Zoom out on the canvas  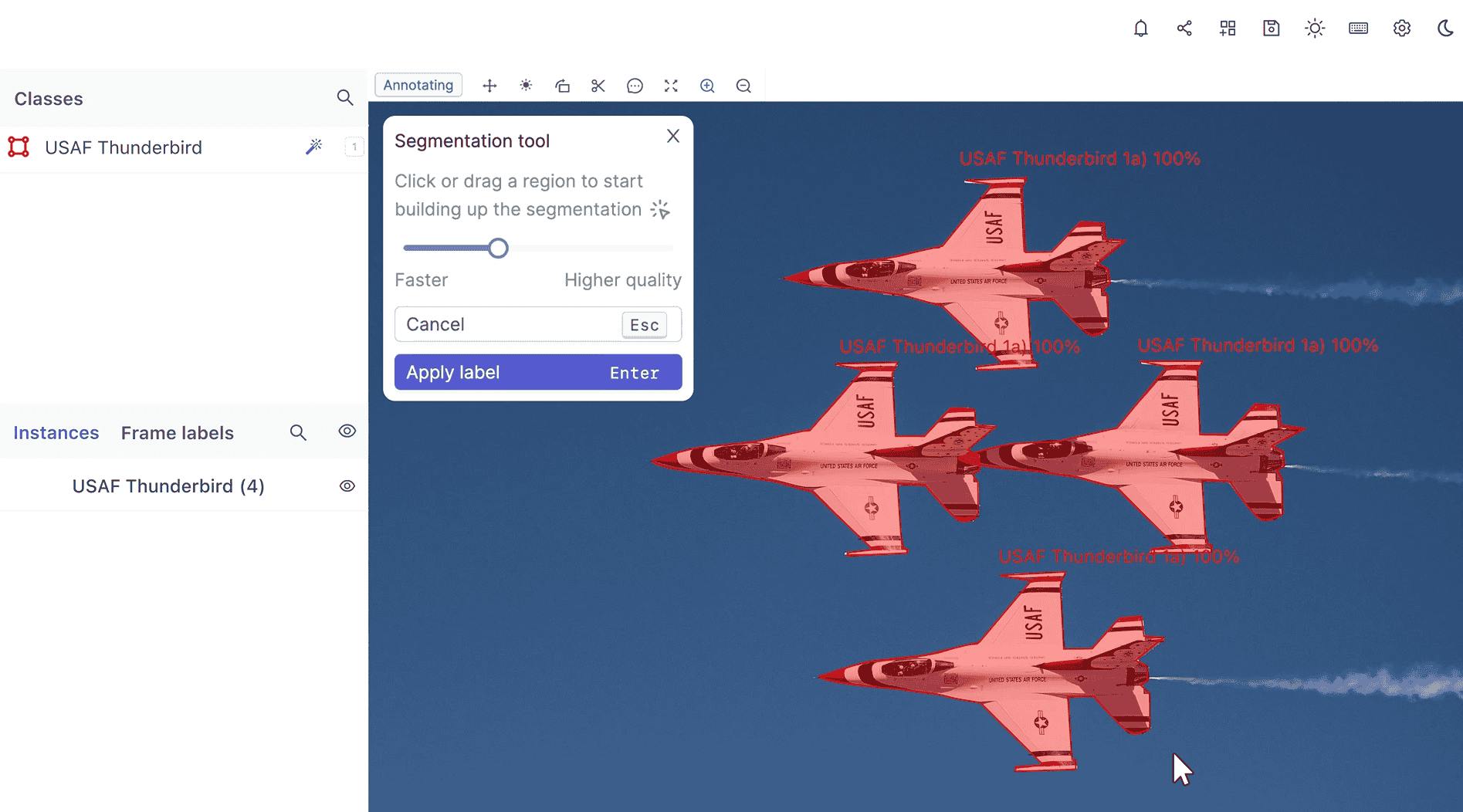click(x=743, y=86)
